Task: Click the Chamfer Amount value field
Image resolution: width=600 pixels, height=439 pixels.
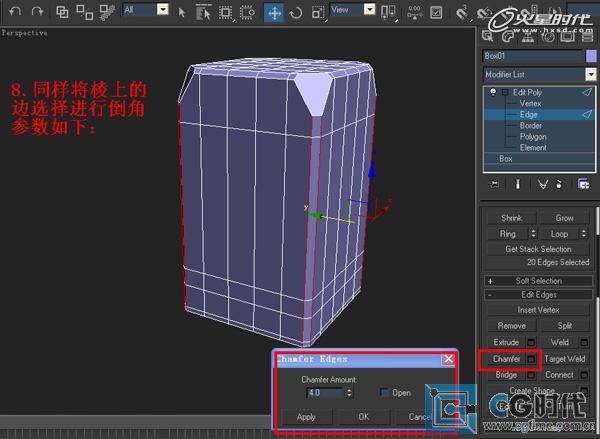Action: (325, 393)
